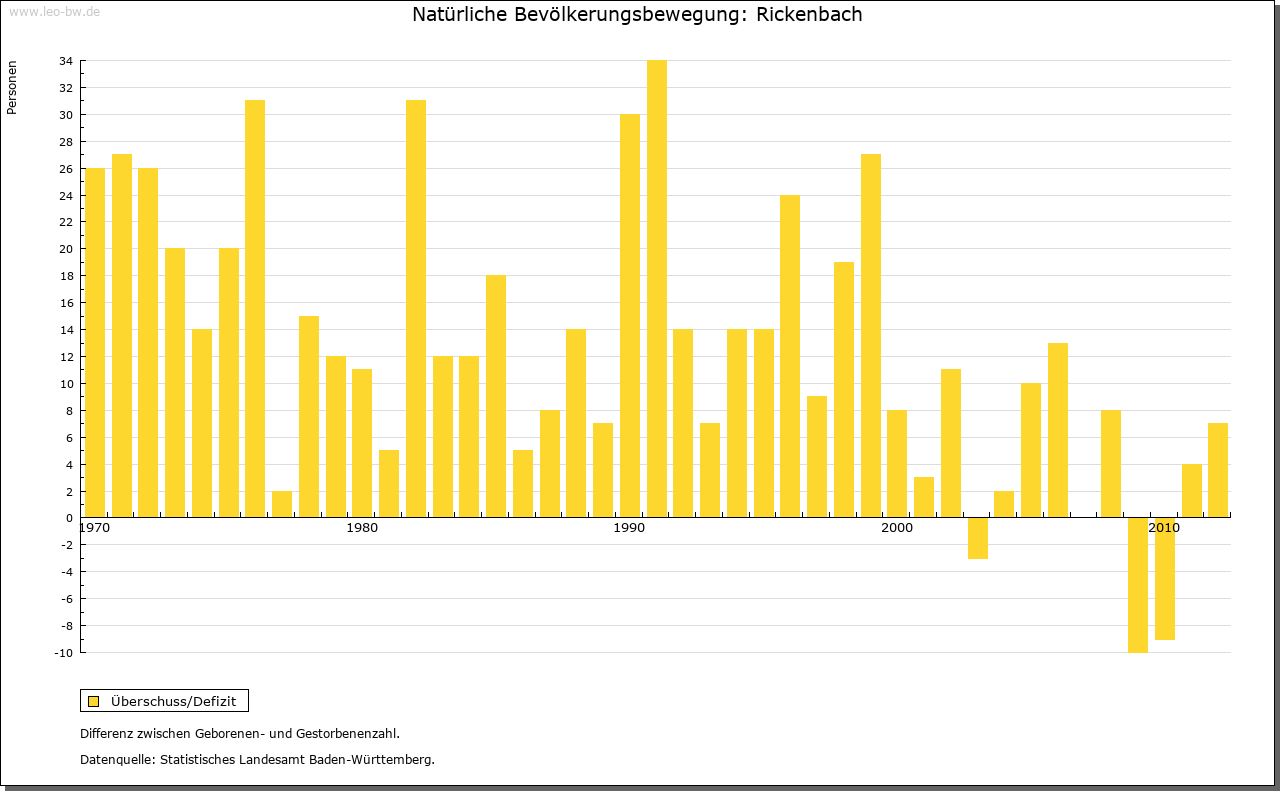Select the 1999 bar reaching 27

(870, 335)
